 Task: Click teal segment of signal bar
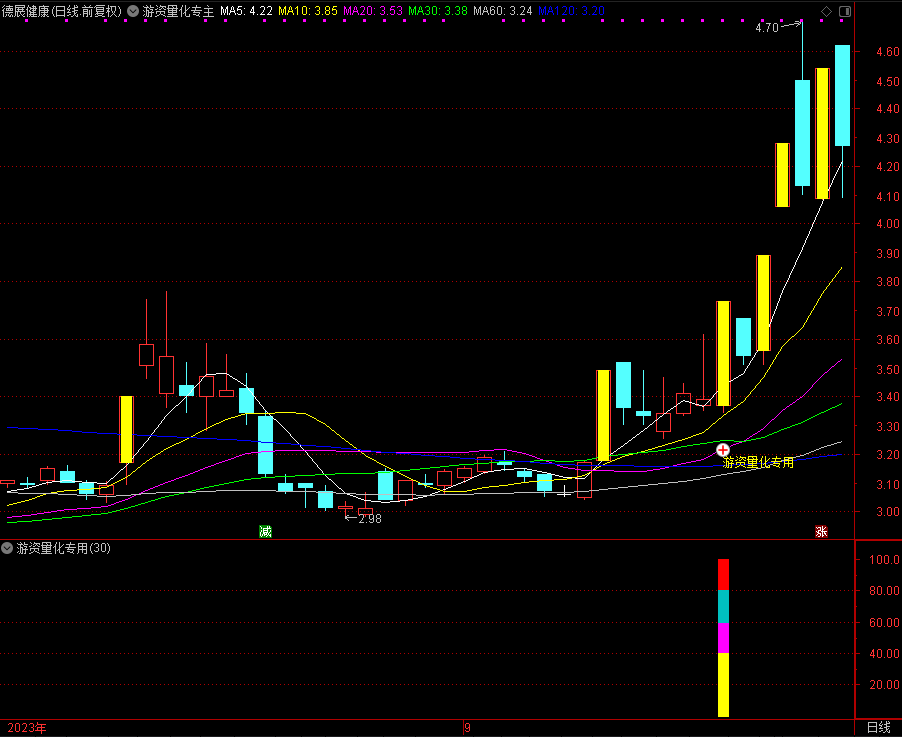click(x=724, y=606)
